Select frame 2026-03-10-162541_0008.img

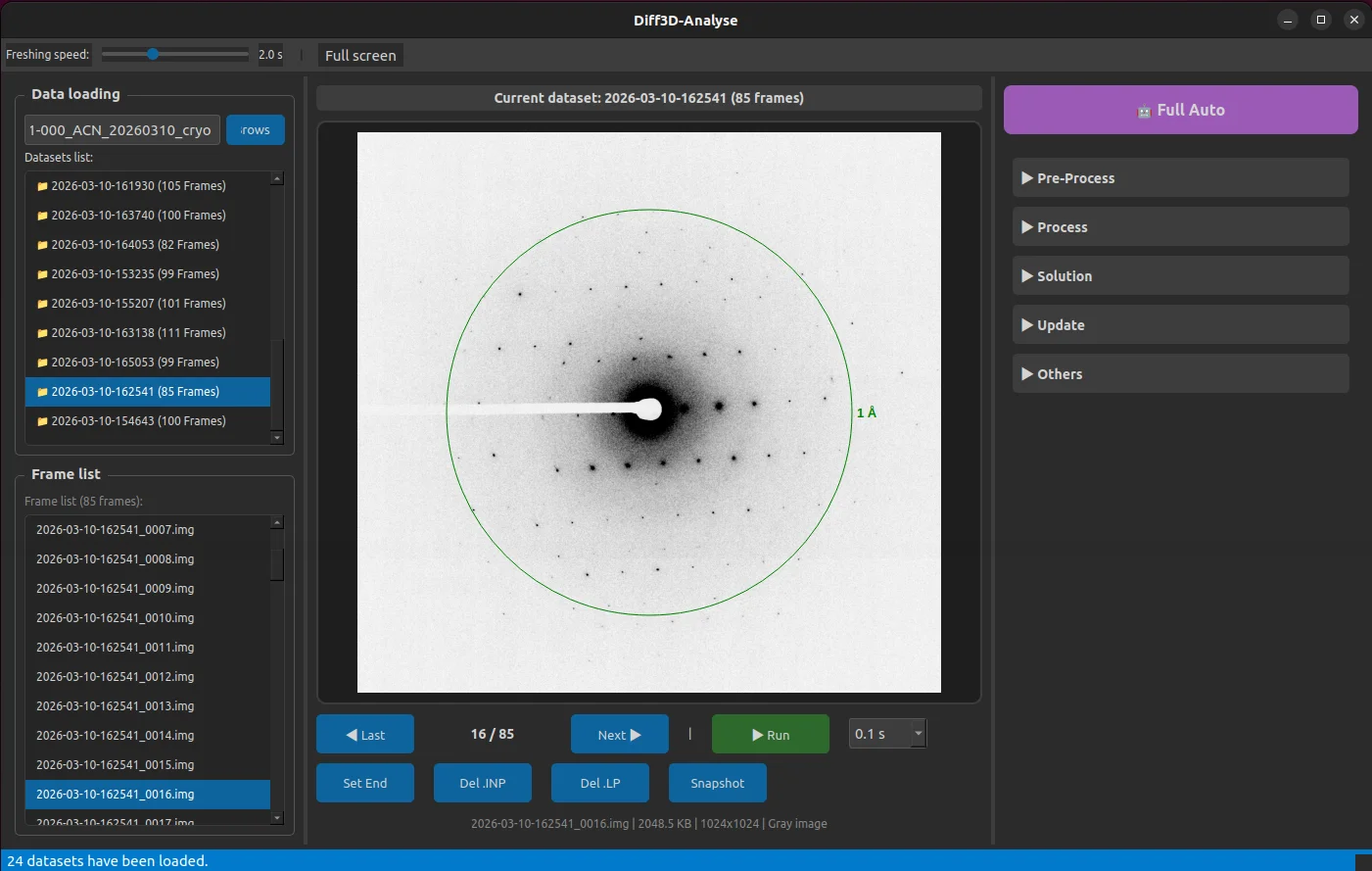click(147, 558)
